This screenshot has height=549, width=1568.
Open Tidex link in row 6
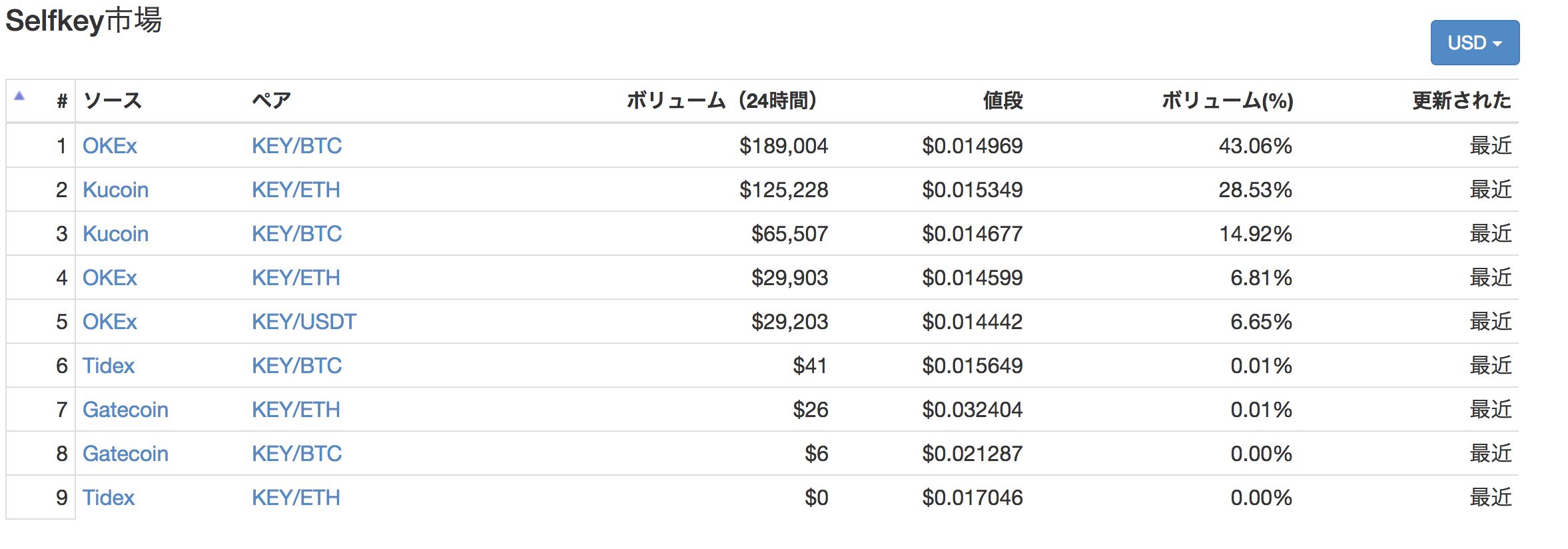[x=109, y=365]
